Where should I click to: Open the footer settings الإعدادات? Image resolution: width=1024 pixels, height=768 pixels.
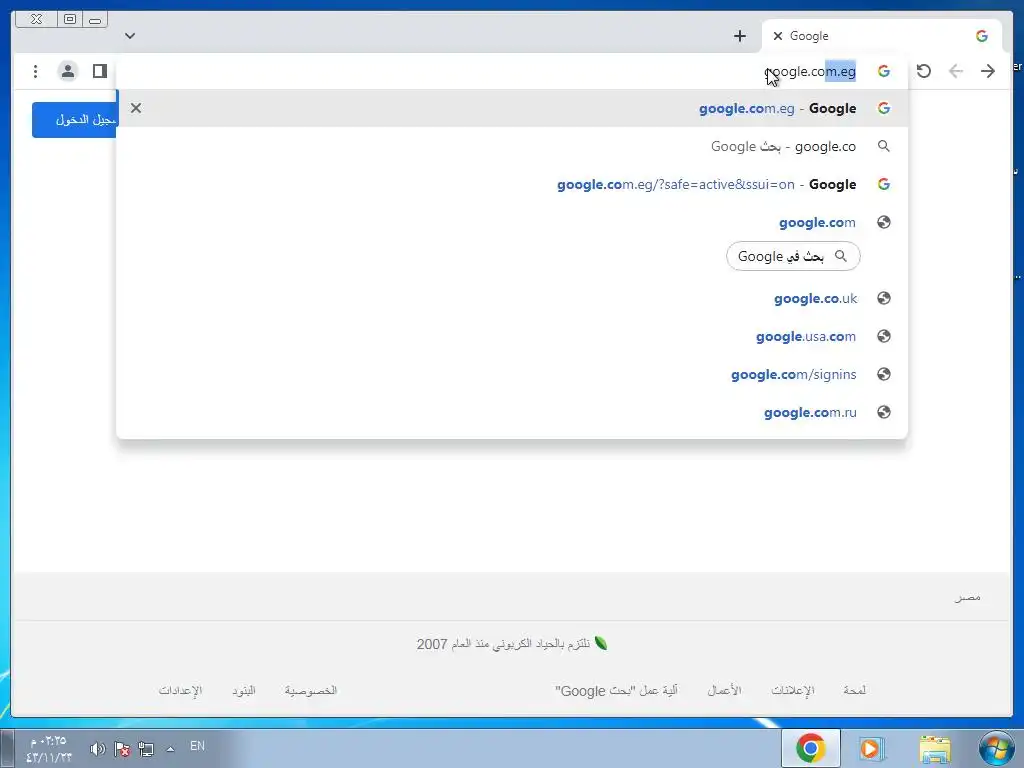pos(180,690)
